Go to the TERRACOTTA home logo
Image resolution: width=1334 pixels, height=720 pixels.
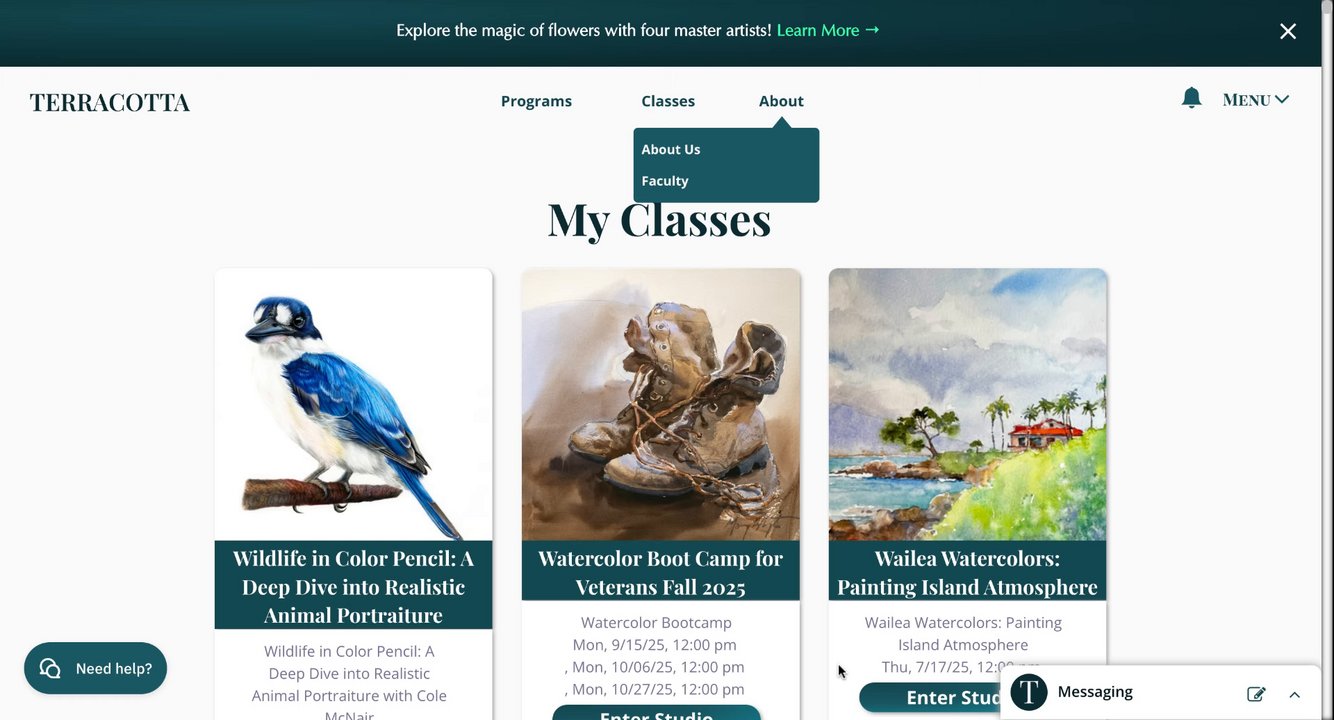click(110, 102)
